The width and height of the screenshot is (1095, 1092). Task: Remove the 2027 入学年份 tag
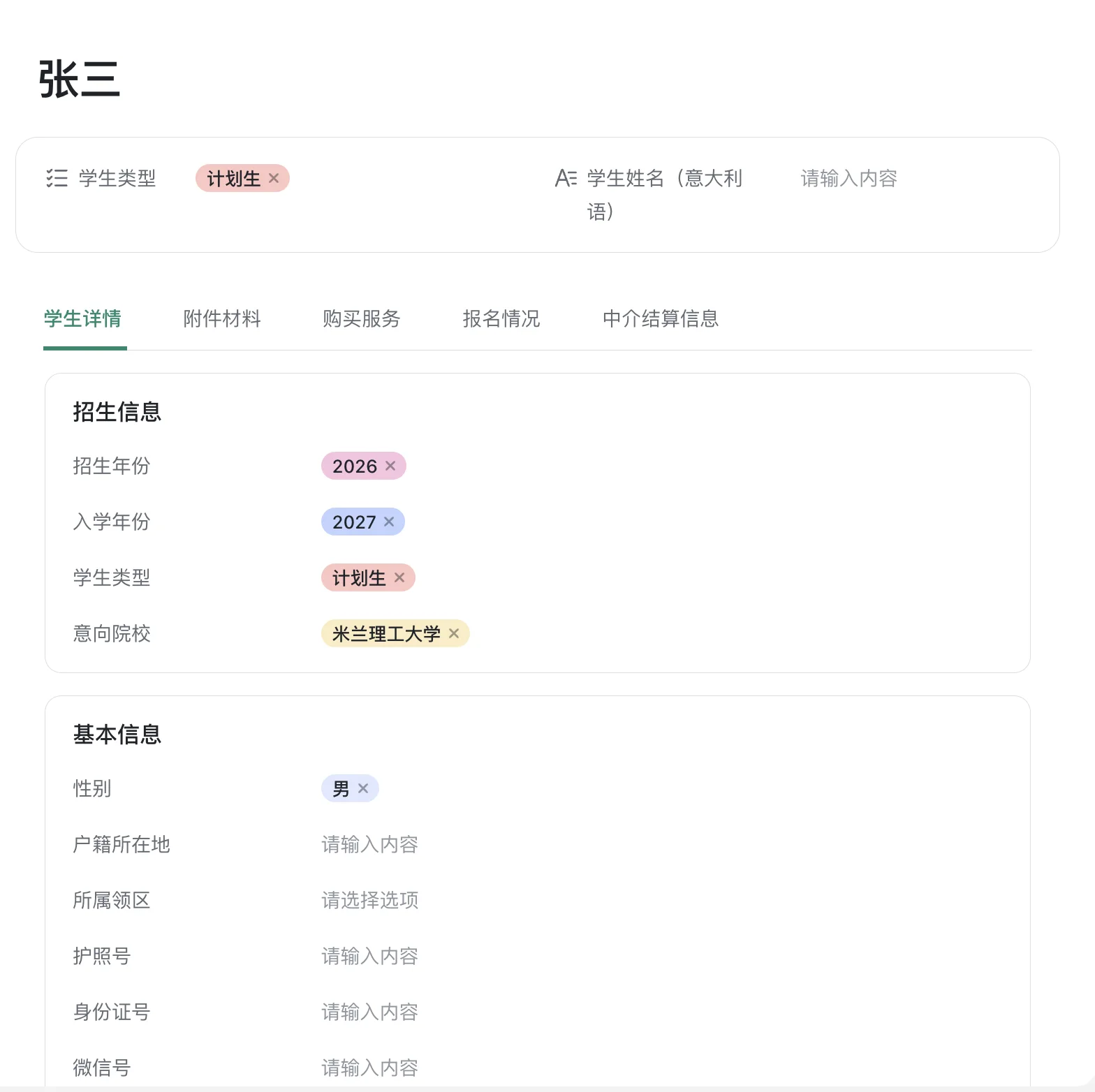(389, 522)
